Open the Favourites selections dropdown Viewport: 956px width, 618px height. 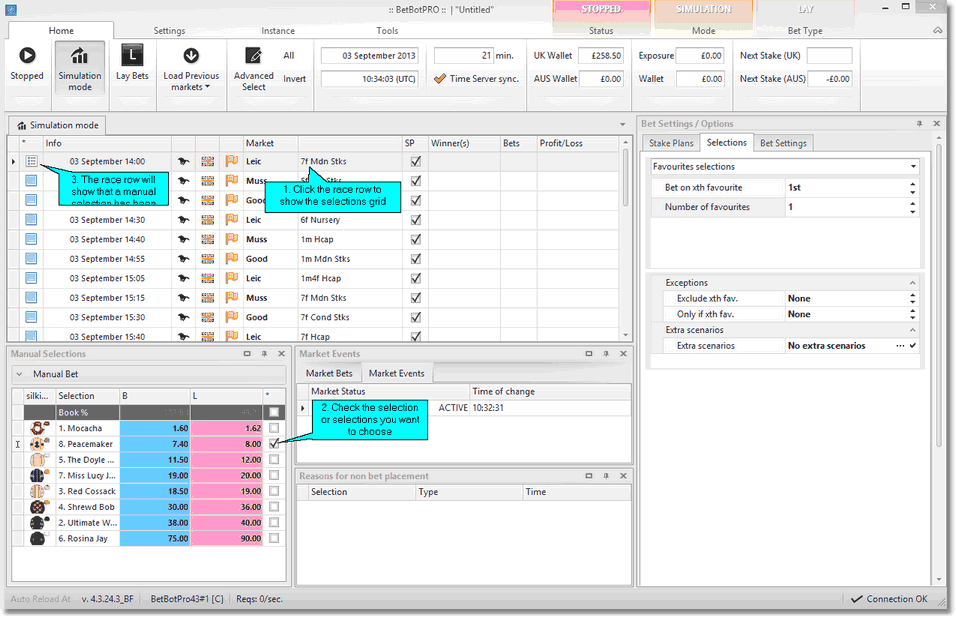(913, 166)
